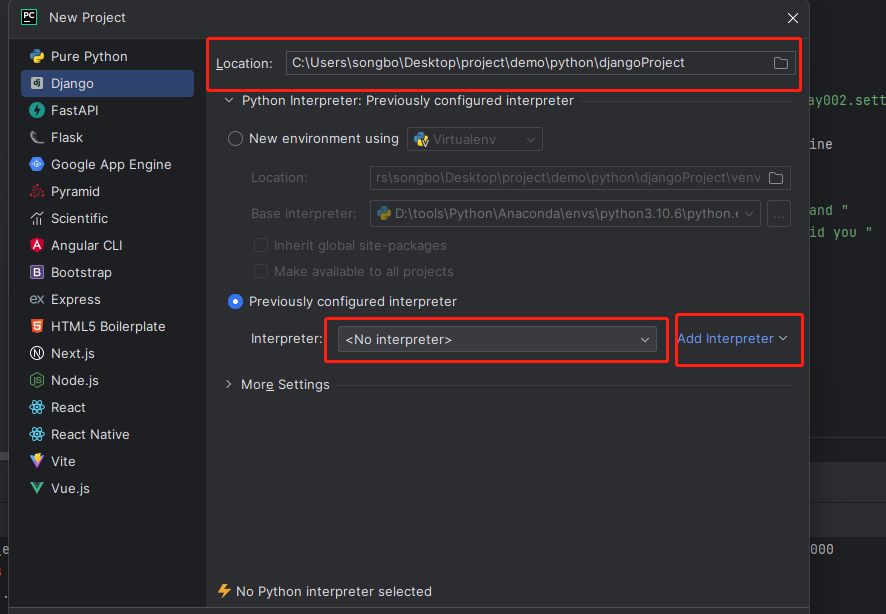Click the venv location folder icon
The image size is (886, 614).
click(776, 178)
